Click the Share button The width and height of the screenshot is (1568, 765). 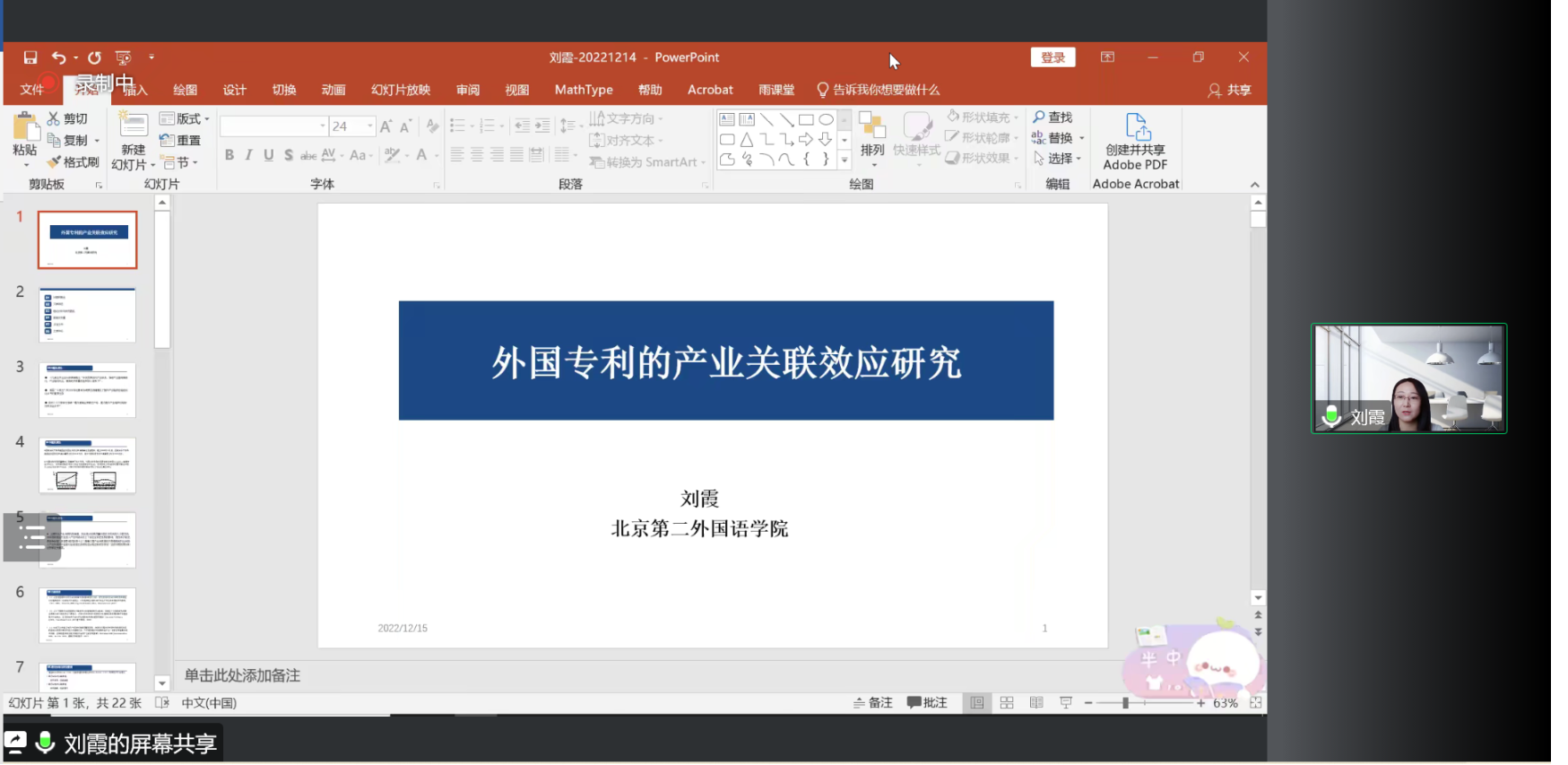1229,90
